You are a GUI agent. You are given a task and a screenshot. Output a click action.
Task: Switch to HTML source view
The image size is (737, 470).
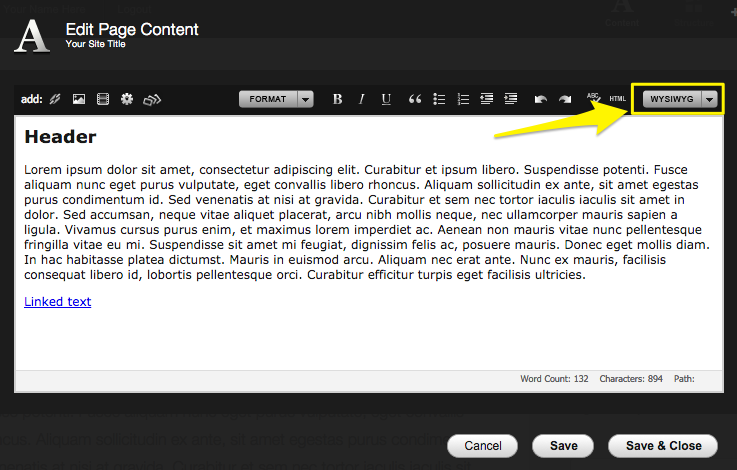pos(617,99)
